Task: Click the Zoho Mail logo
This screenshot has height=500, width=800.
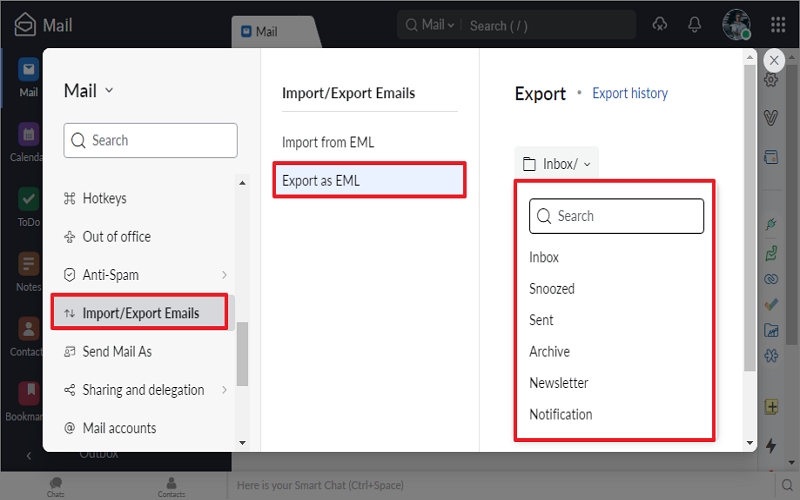Action: click(25, 24)
